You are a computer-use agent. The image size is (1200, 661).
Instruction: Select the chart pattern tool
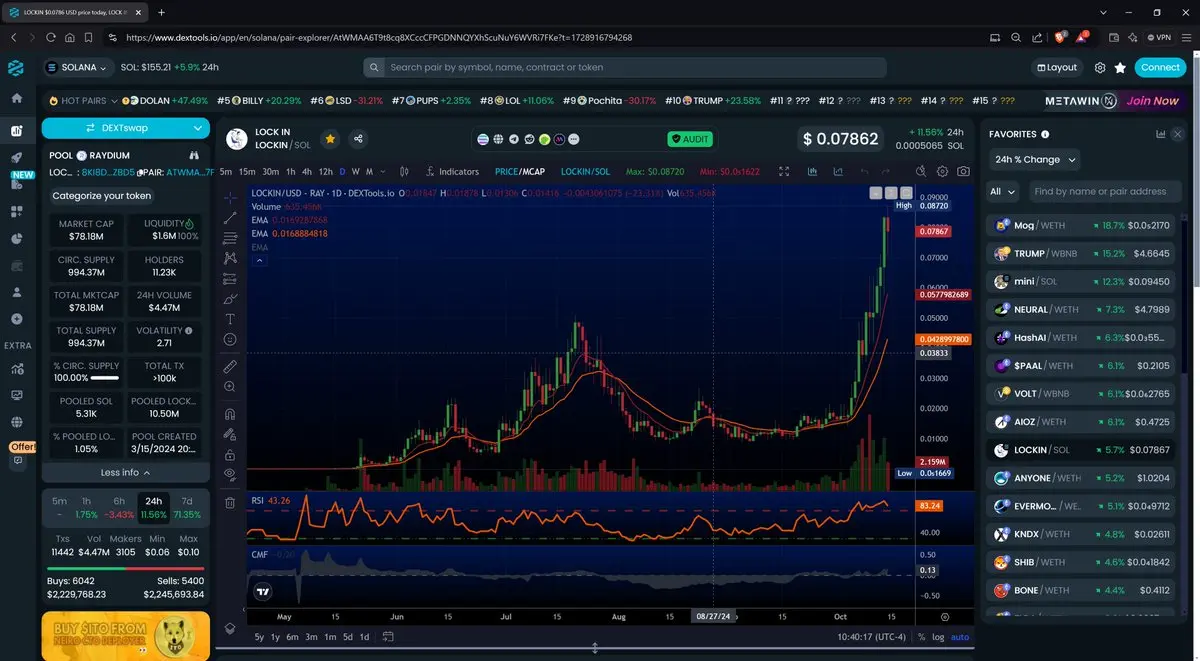230,258
